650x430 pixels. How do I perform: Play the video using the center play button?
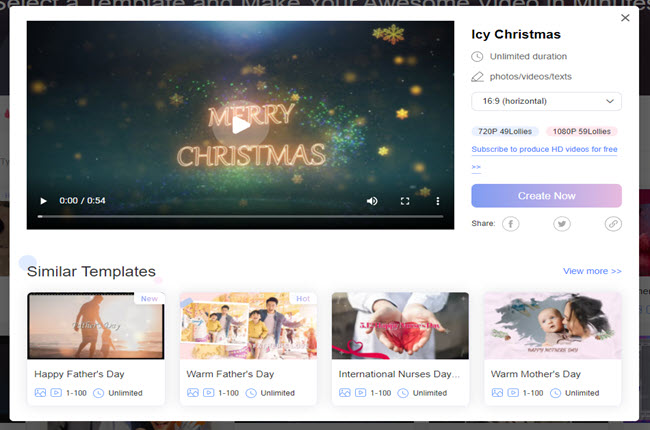click(240, 125)
